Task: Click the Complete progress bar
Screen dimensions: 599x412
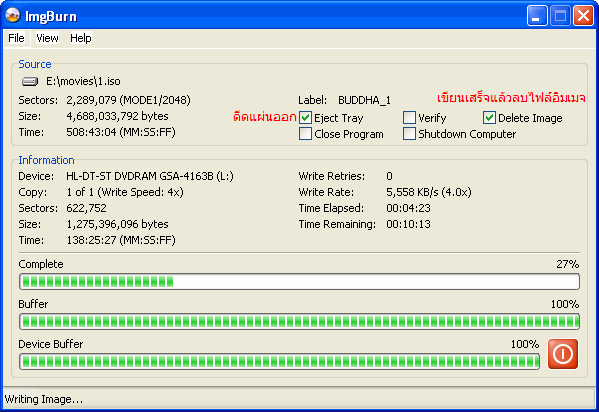Action: click(x=299, y=282)
